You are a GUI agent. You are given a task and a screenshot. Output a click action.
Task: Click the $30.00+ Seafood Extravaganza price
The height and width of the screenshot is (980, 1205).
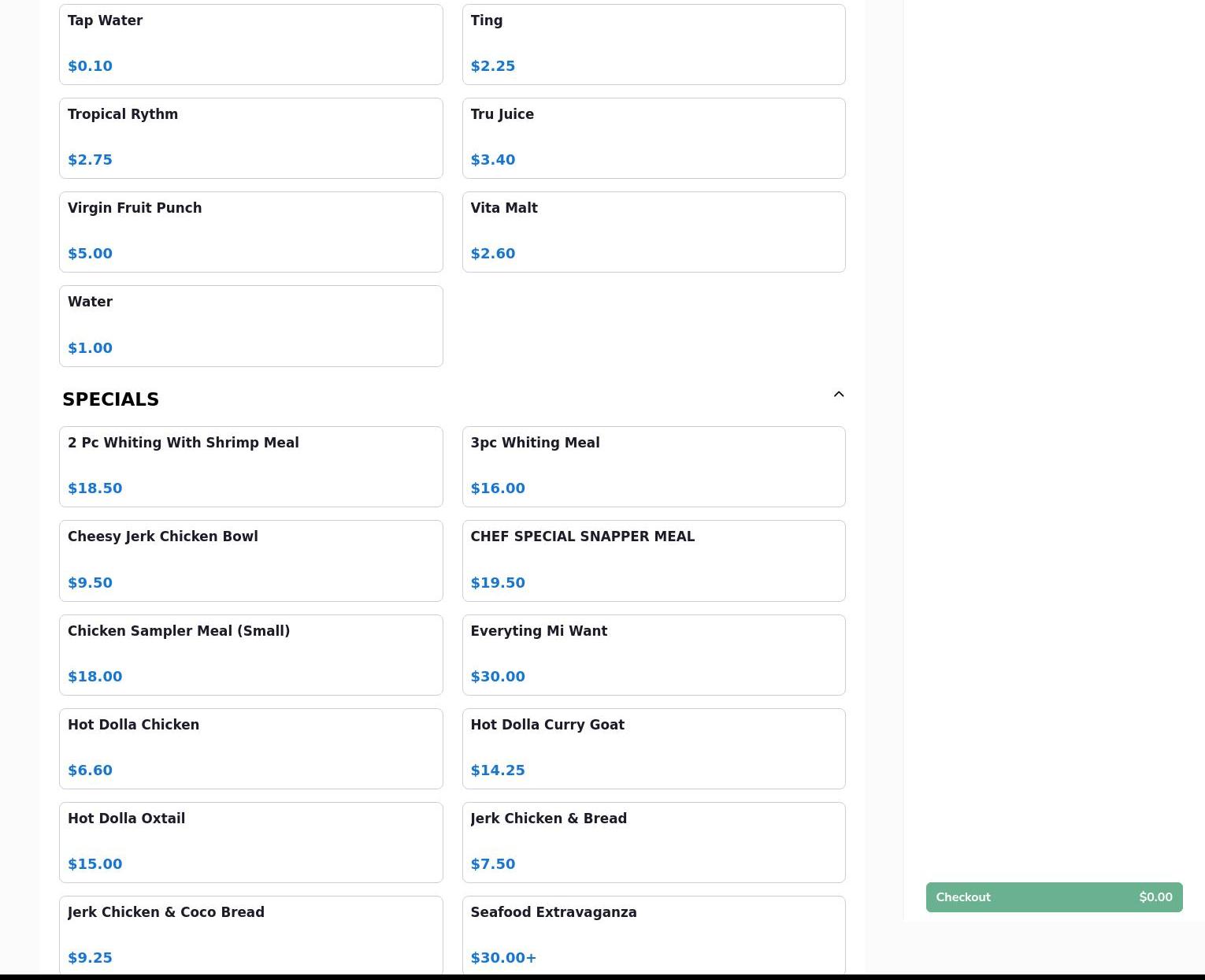click(503, 958)
